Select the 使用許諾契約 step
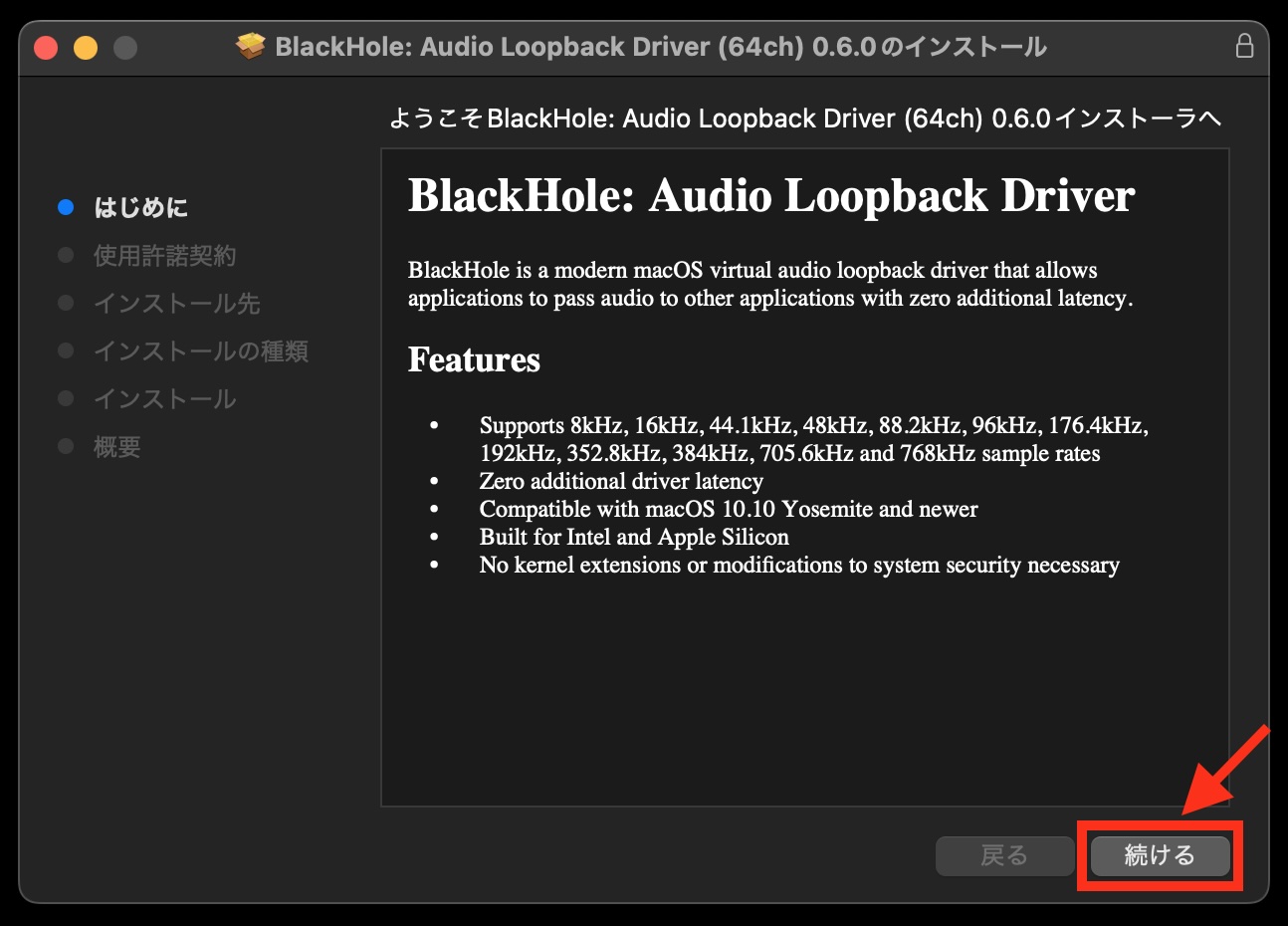The width and height of the screenshot is (1288, 926). (164, 256)
